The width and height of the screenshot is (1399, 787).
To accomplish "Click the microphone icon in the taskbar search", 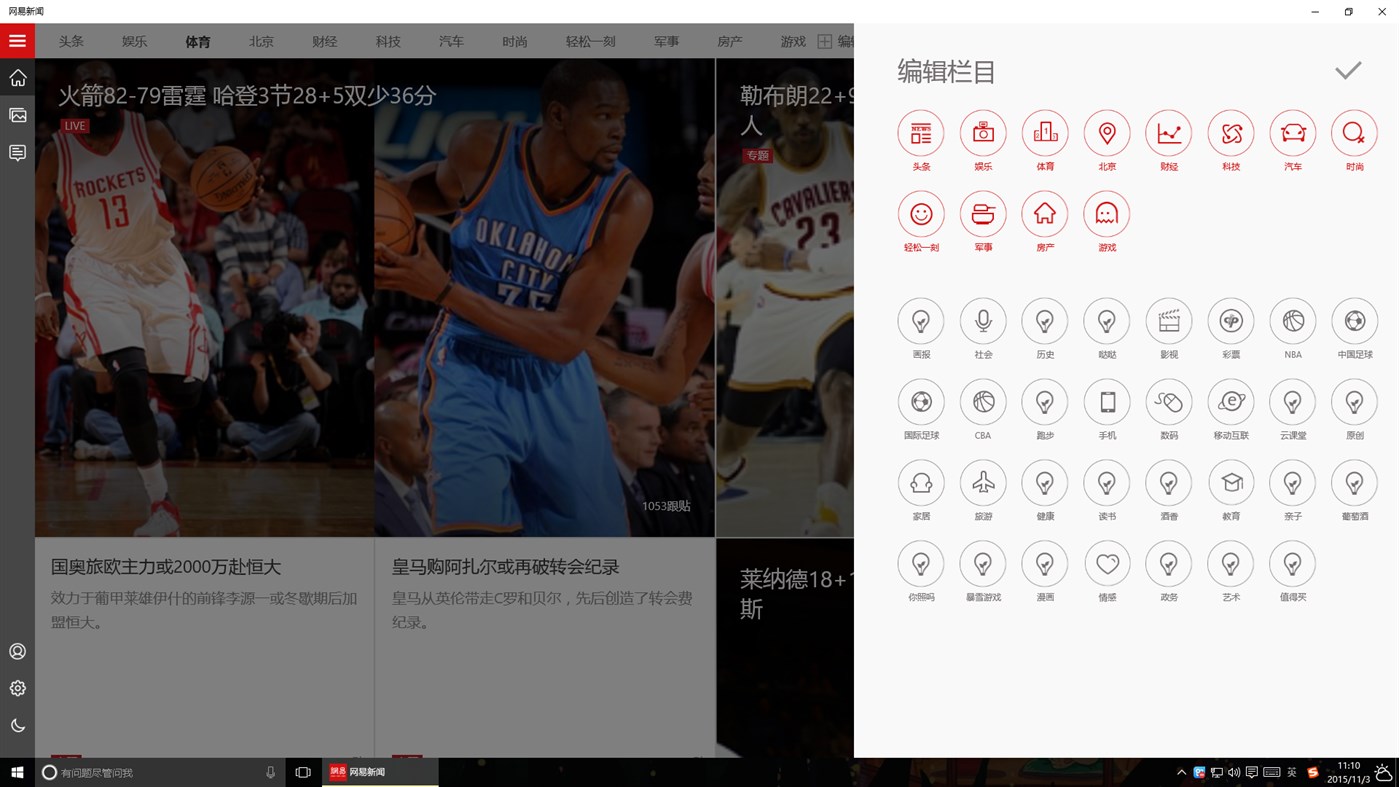I will (269, 771).
